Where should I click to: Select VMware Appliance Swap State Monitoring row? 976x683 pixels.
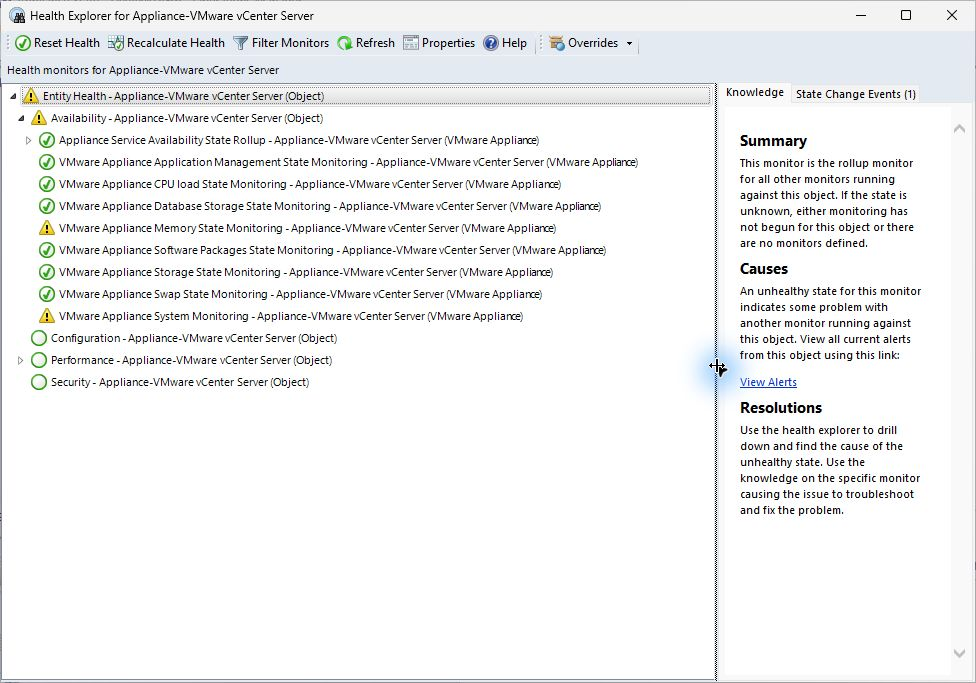[300, 294]
